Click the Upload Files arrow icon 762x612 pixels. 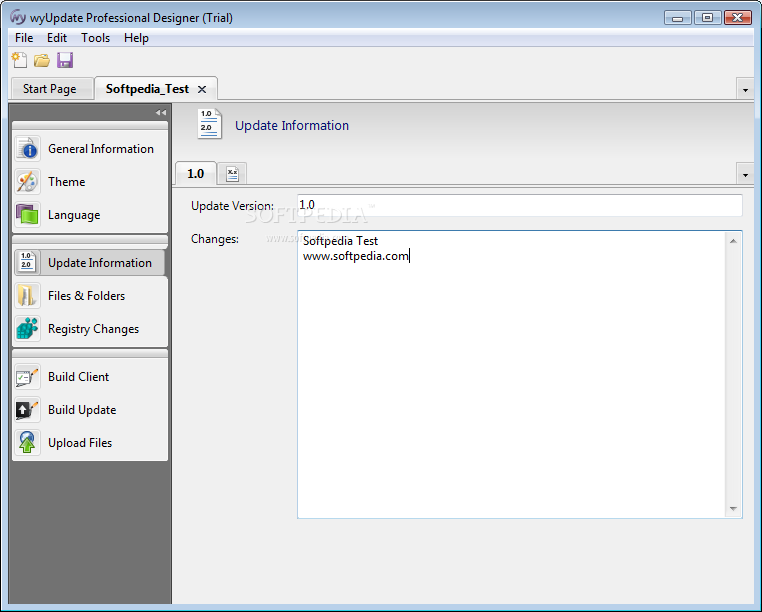coord(27,443)
